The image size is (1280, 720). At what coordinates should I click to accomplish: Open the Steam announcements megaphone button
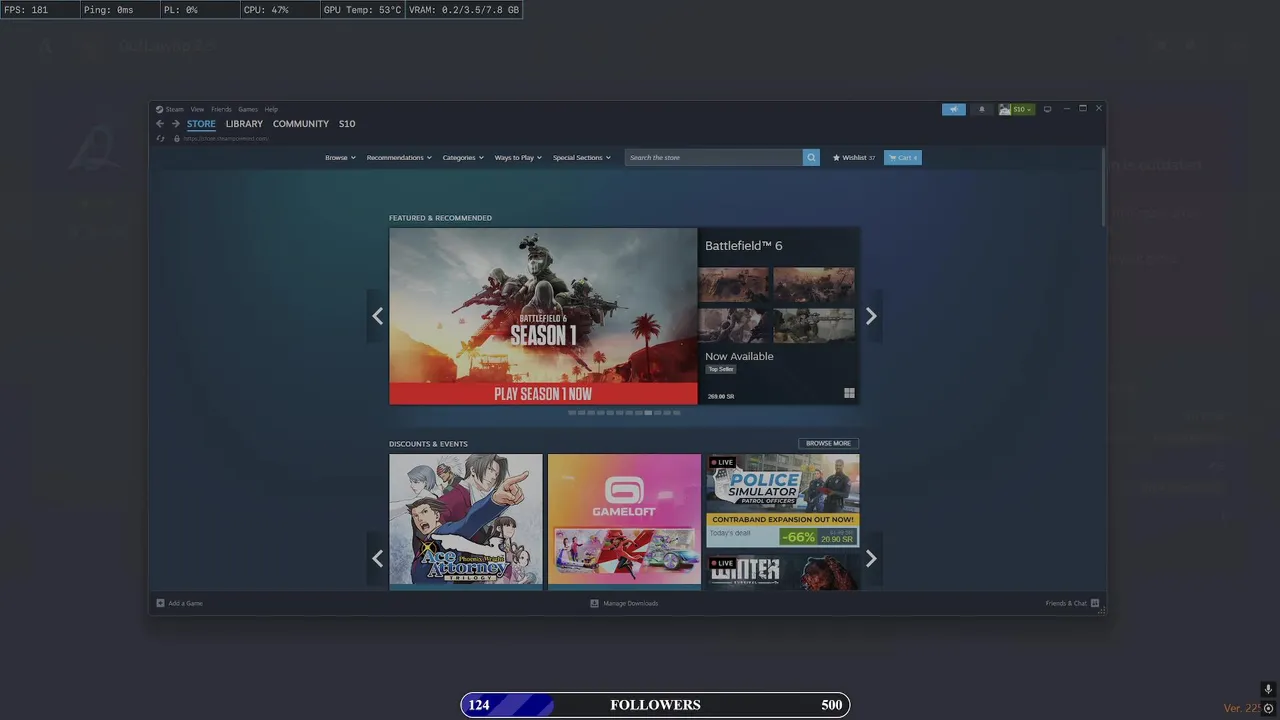pos(953,109)
